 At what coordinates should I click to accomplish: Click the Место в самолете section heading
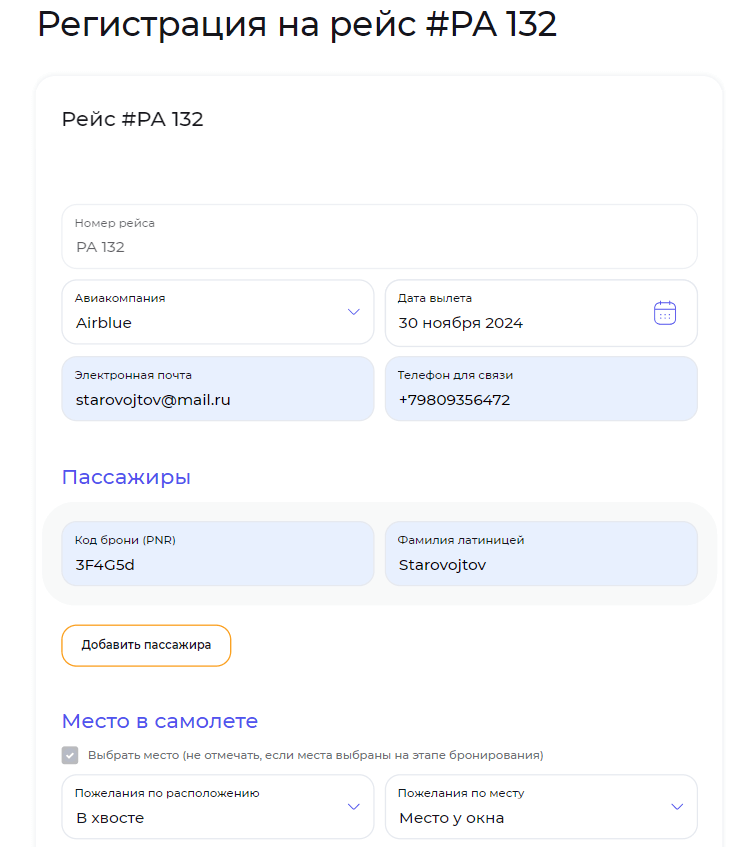(160, 721)
